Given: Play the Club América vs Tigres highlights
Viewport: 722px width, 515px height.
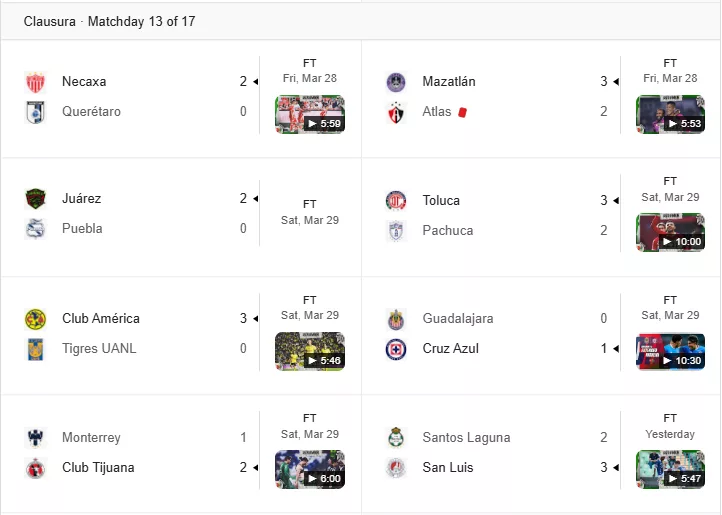Looking at the screenshot, I should [x=310, y=351].
